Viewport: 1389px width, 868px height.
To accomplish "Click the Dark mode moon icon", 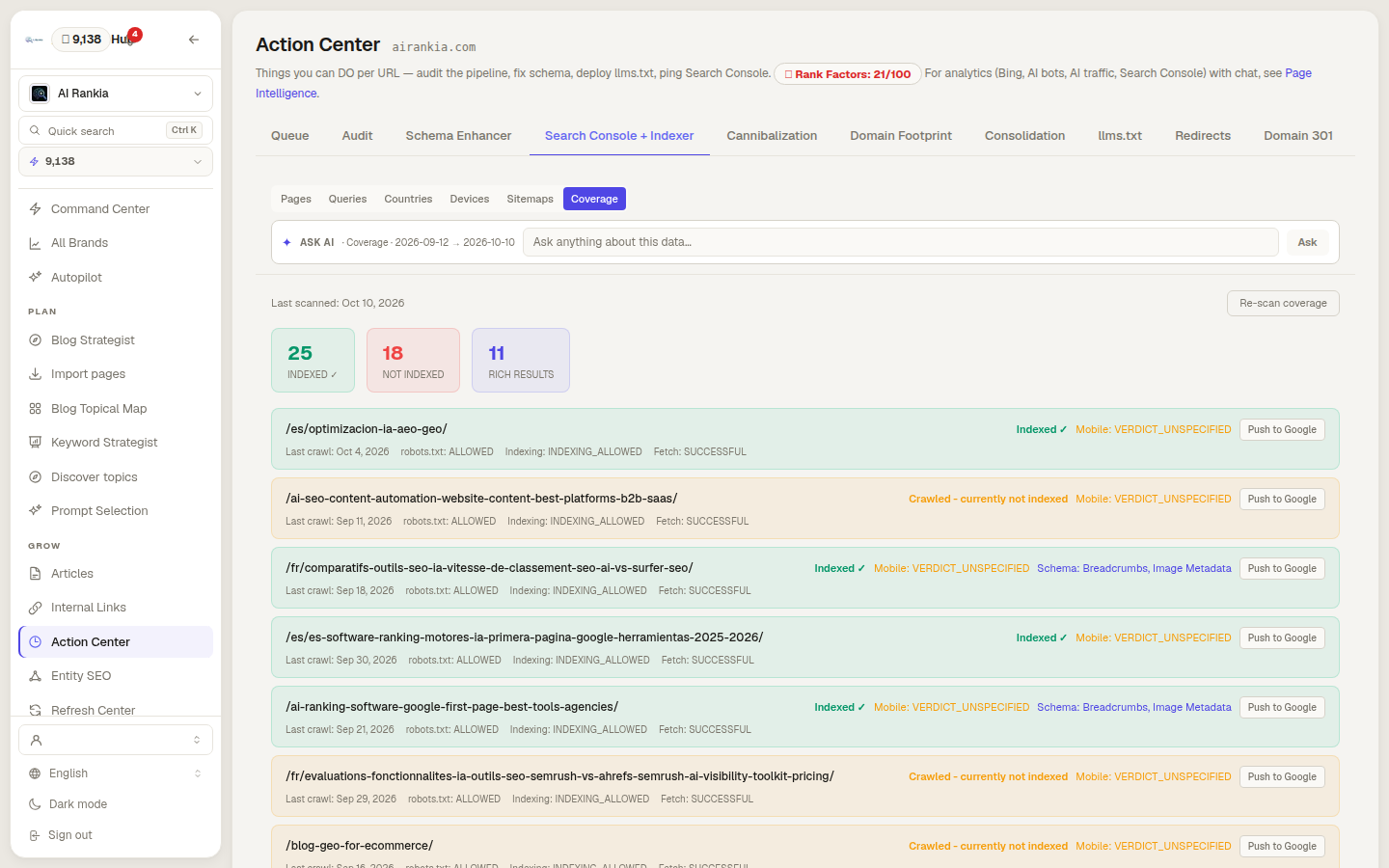I will click(x=35, y=804).
